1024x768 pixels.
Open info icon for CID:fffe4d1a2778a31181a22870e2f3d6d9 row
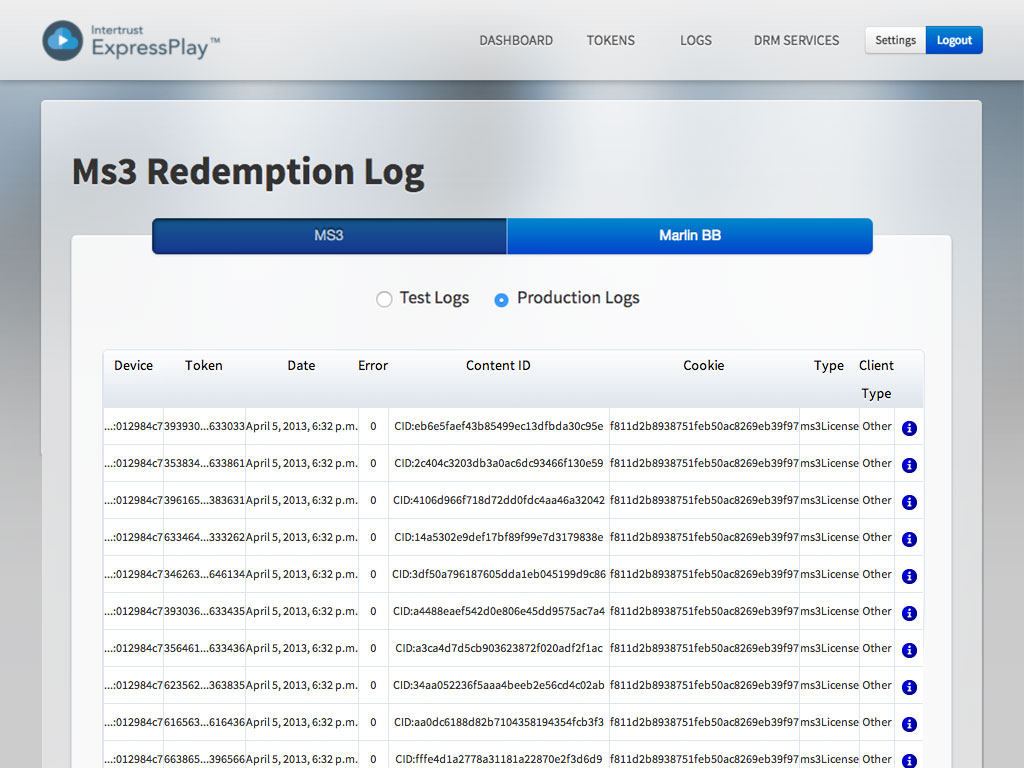(x=909, y=761)
